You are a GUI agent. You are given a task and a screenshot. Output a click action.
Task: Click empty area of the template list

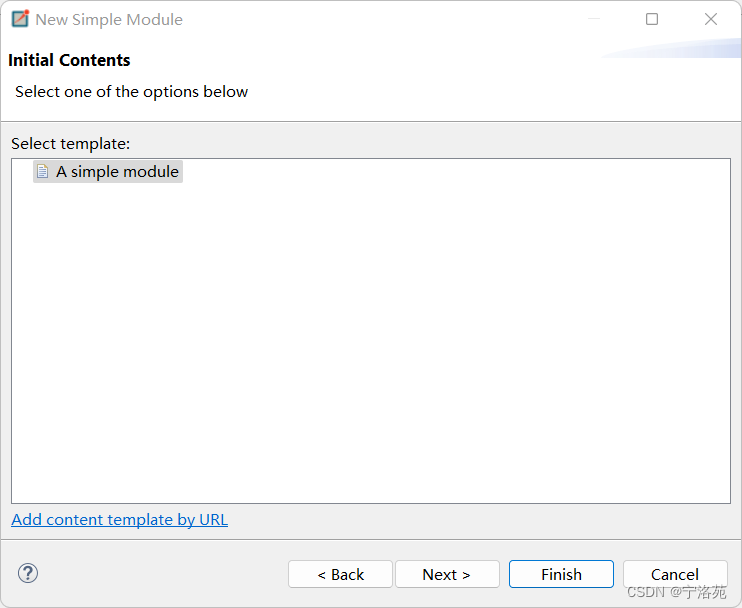pyautogui.click(x=371, y=341)
